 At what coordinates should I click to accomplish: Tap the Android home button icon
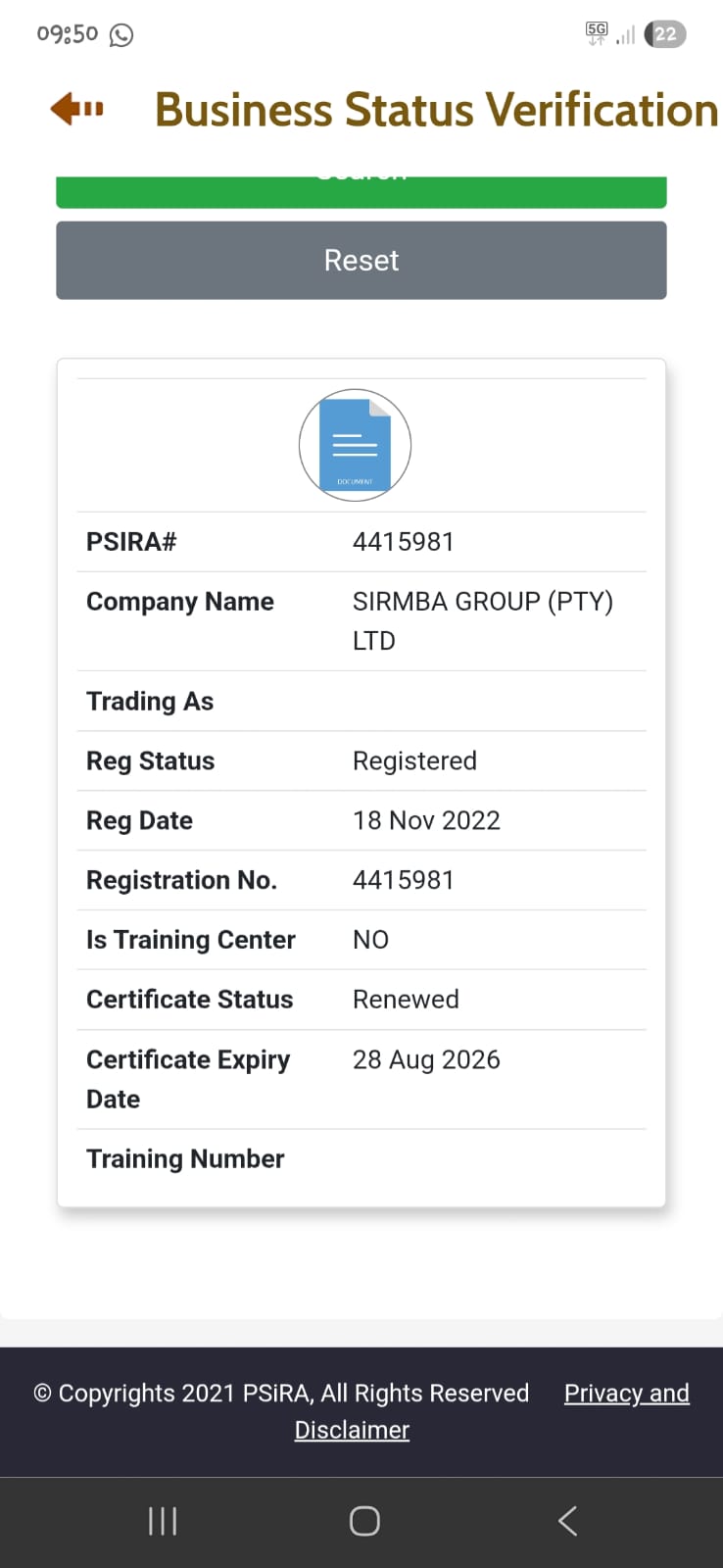pyautogui.click(x=364, y=1521)
